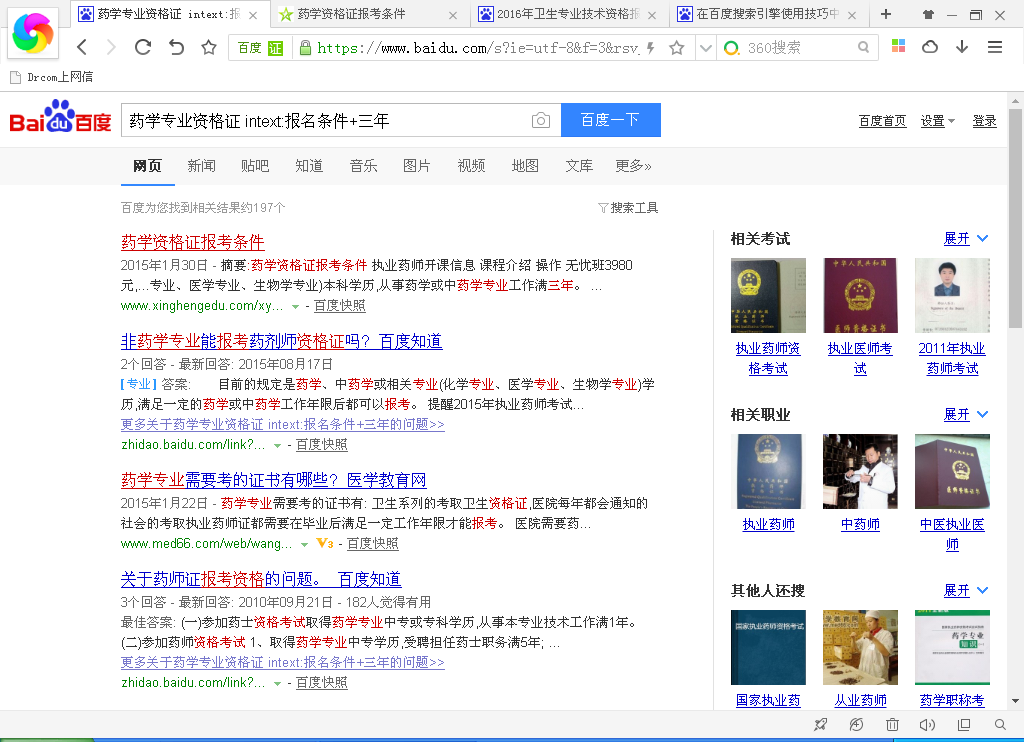Click the star icon inside address bar
The height and width of the screenshot is (742, 1024).
(677, 48)
